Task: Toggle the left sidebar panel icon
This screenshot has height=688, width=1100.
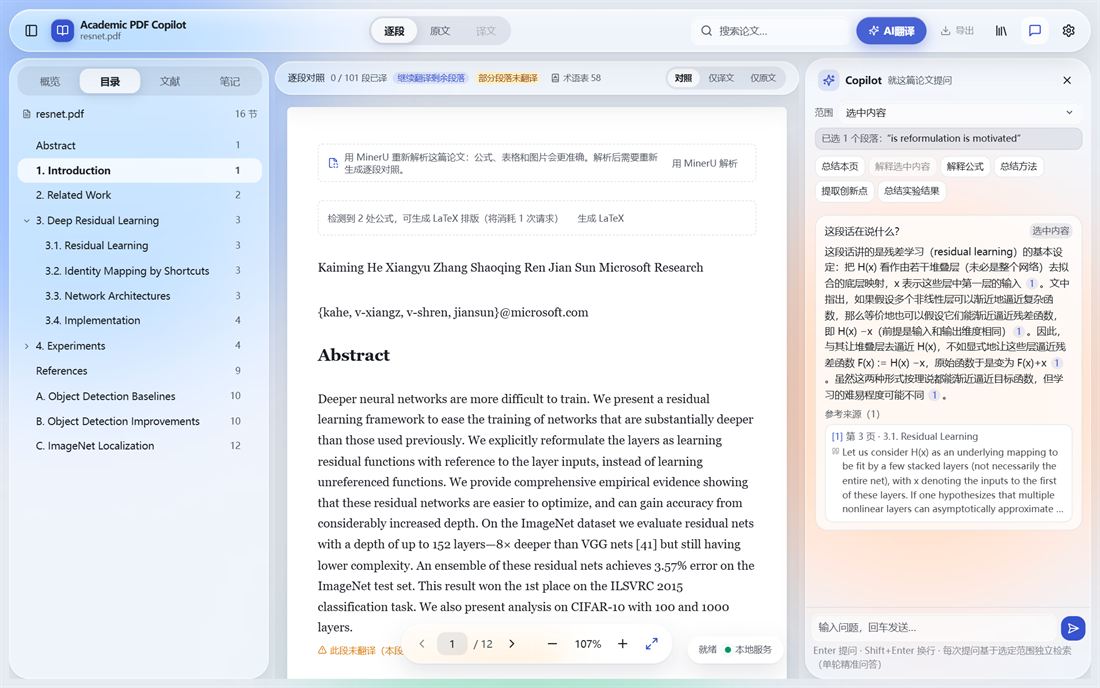Action: pos(31,30)
